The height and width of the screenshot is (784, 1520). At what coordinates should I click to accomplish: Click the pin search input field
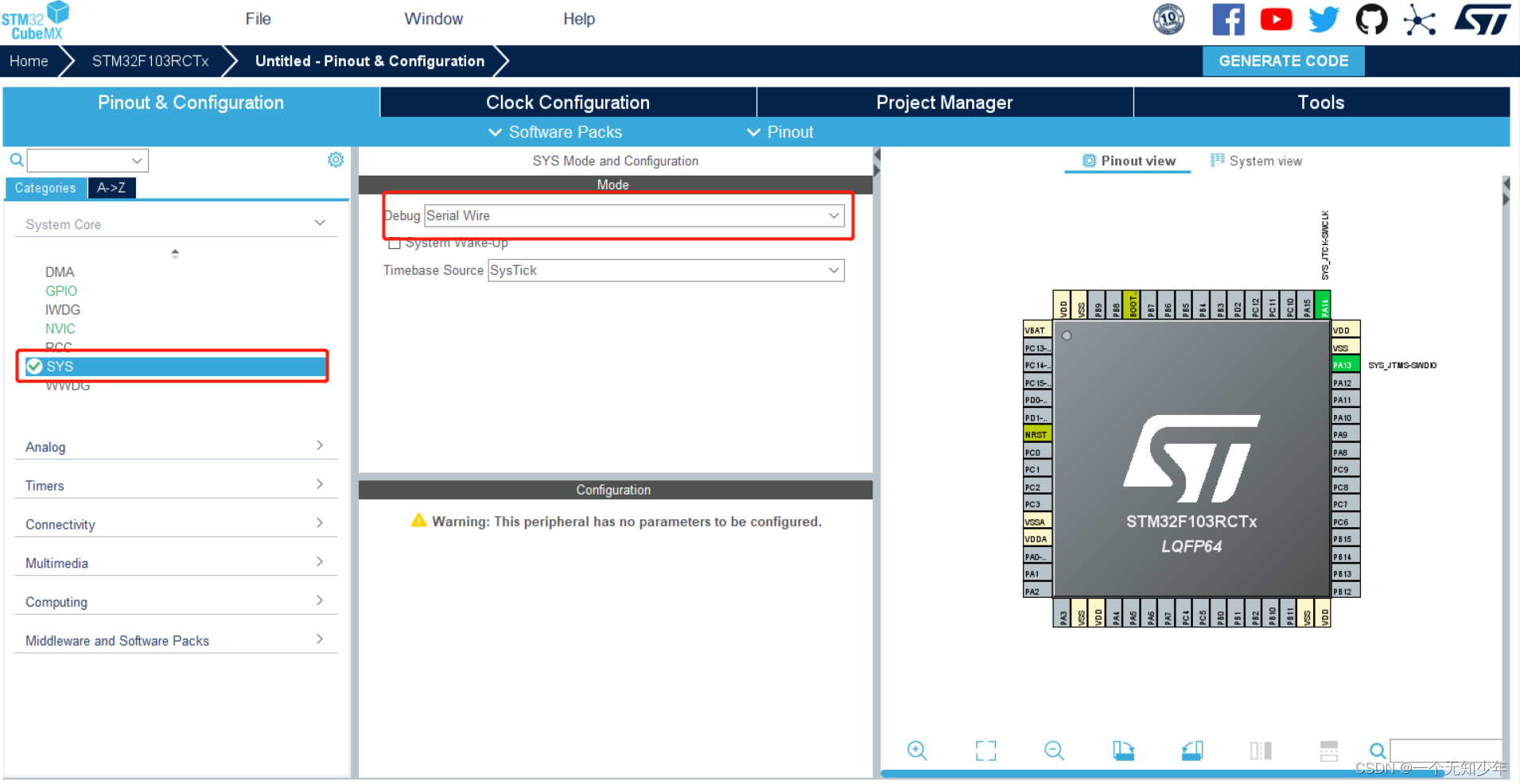point(1445,750)
